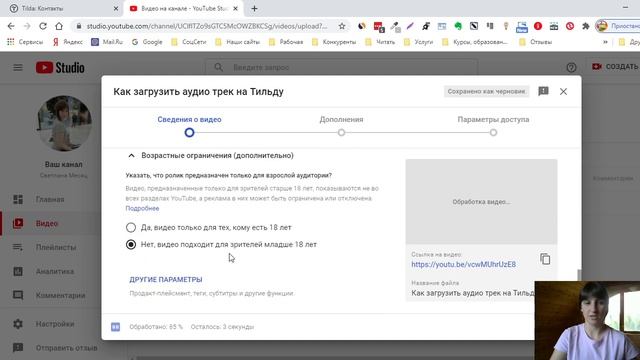The image size is (640, 360).
Task: Click the Параметры доступа step circle marker
Action: click(493, 133)
